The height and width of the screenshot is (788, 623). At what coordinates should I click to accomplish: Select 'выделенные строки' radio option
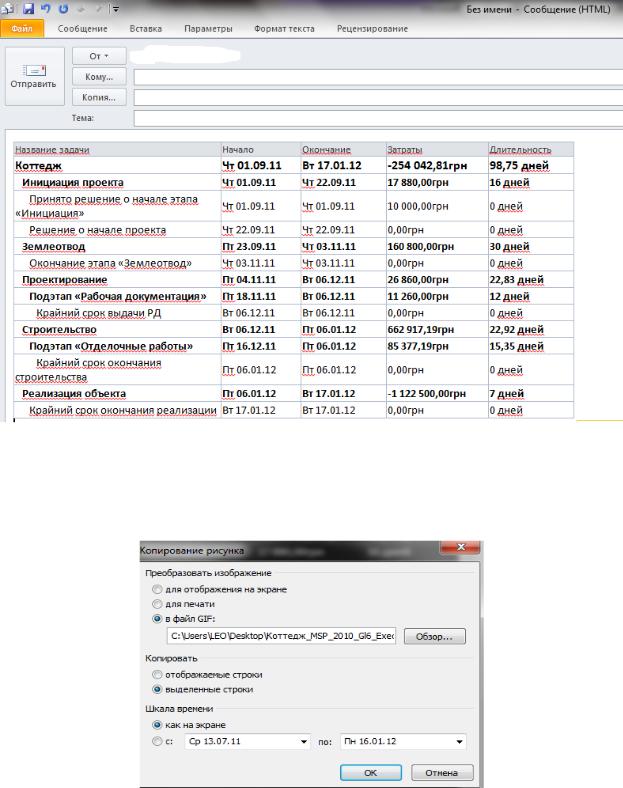(157, 690)
